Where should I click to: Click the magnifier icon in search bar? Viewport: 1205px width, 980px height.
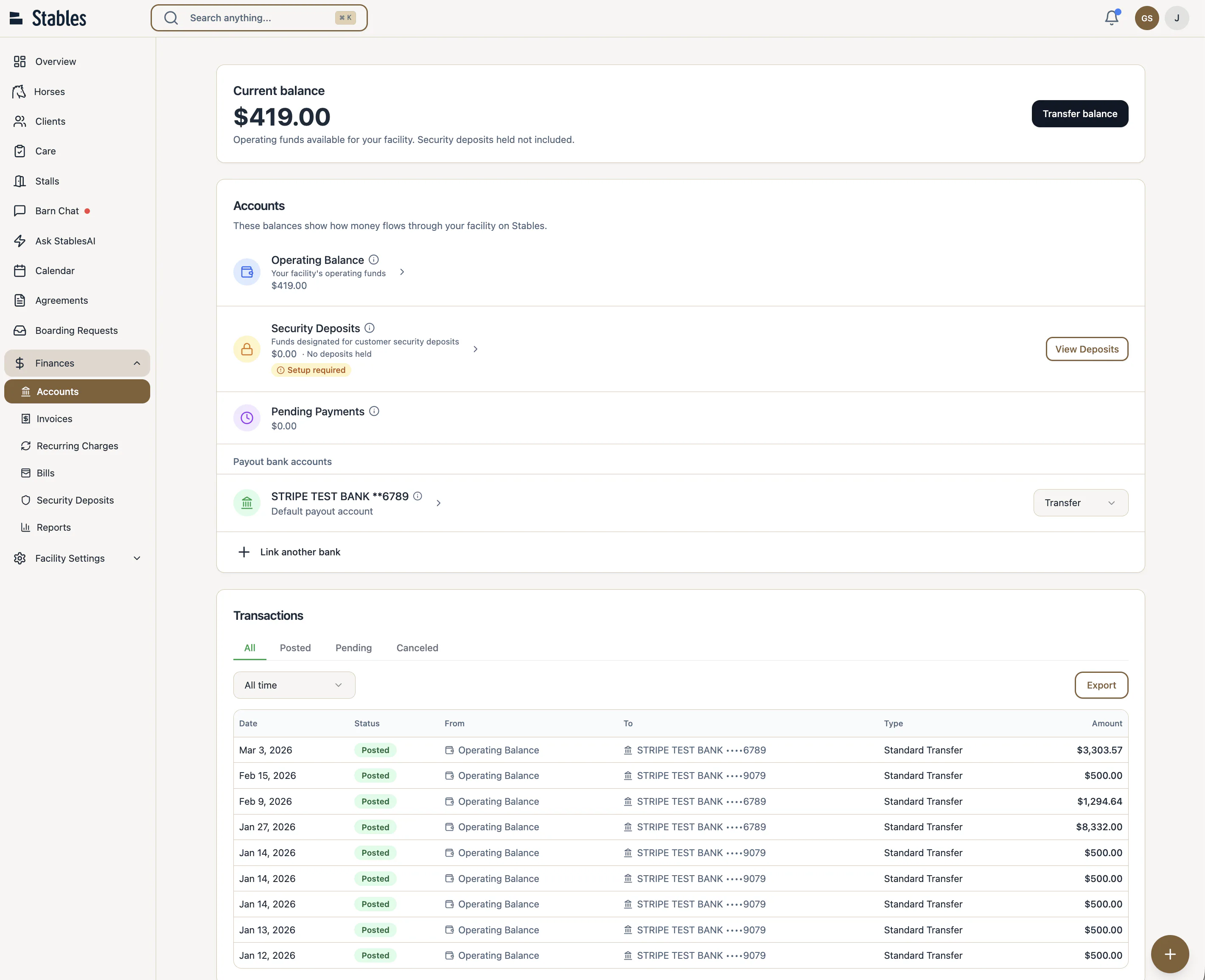pyautogui.click(x=171, y=18)
